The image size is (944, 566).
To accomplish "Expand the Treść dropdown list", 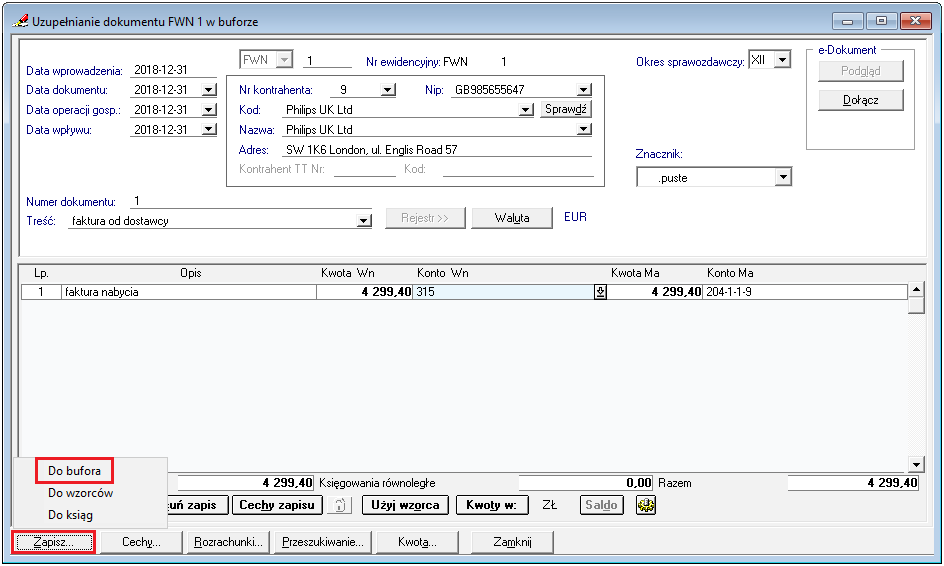I will [364, 220].
